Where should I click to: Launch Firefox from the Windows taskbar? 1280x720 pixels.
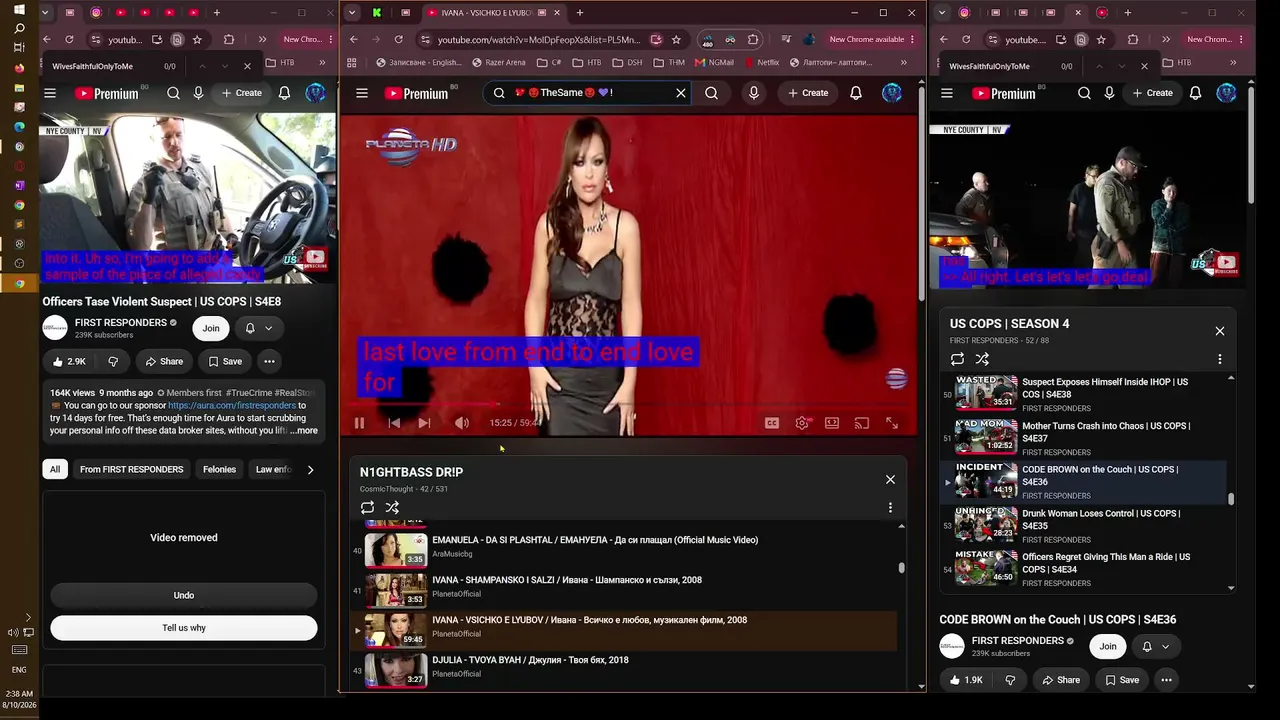(x=19, y=68)
